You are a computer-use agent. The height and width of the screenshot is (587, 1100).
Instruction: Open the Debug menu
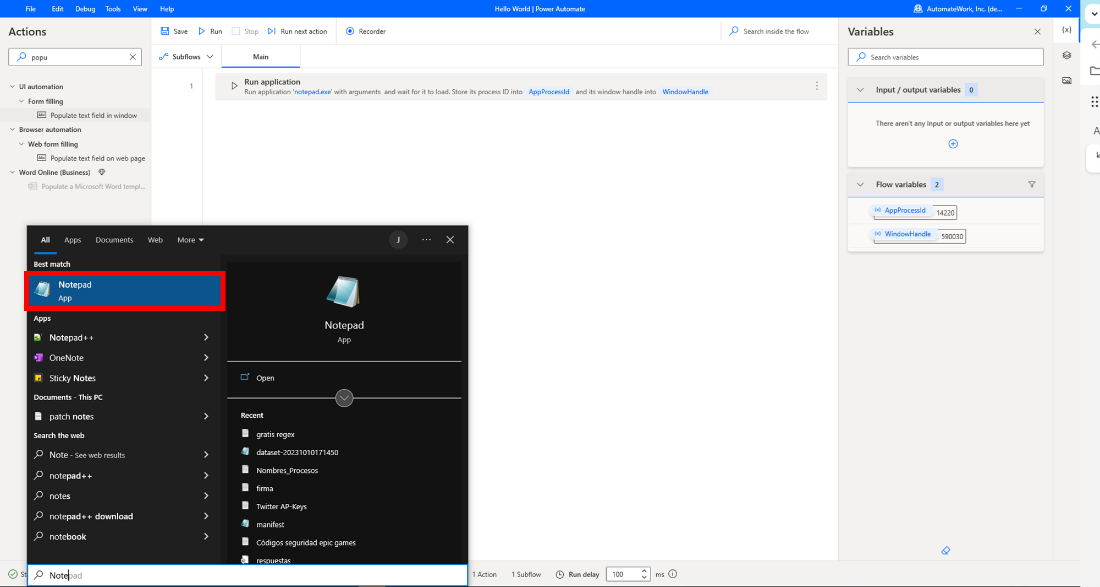pyautogui.click(x=85, y=9)
